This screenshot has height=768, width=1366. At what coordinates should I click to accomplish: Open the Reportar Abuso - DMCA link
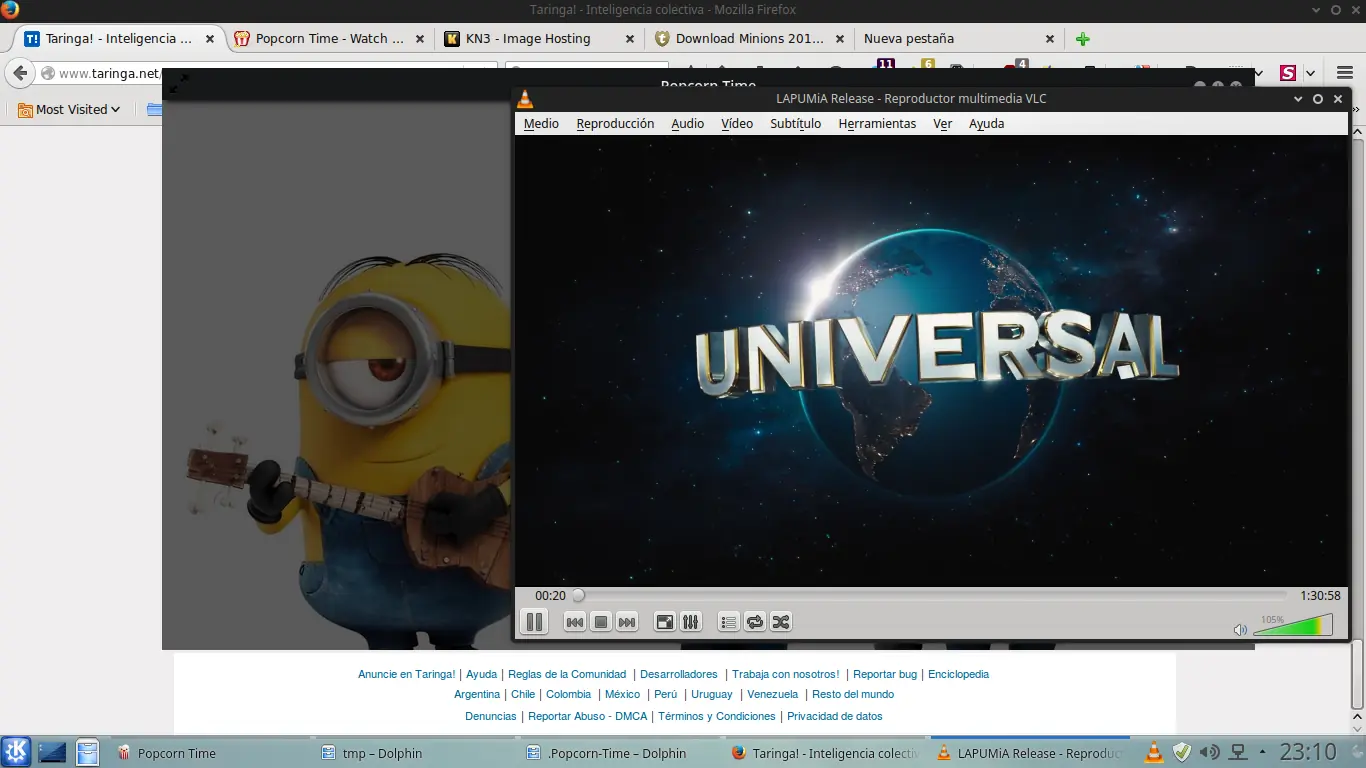[588, 717]
